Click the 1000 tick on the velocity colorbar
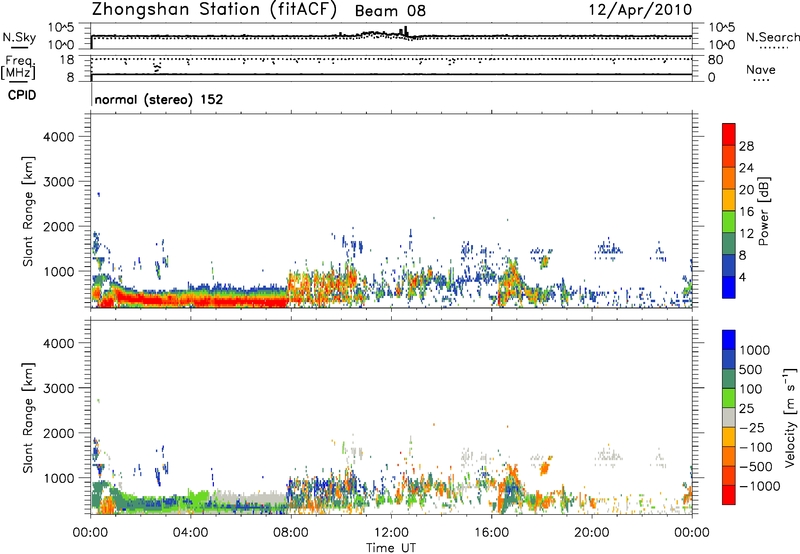The width and height of the screenshot is (800, 554). click(x=755, y=350)
